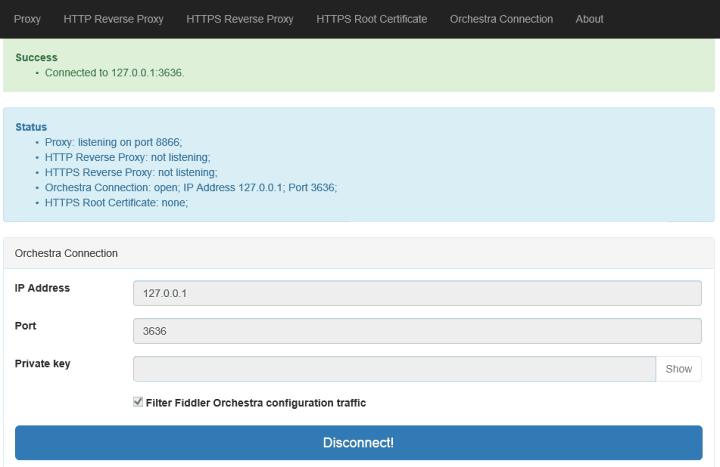Switch to Orchestra Connection page
720x467 pixels.
(501, 19)
